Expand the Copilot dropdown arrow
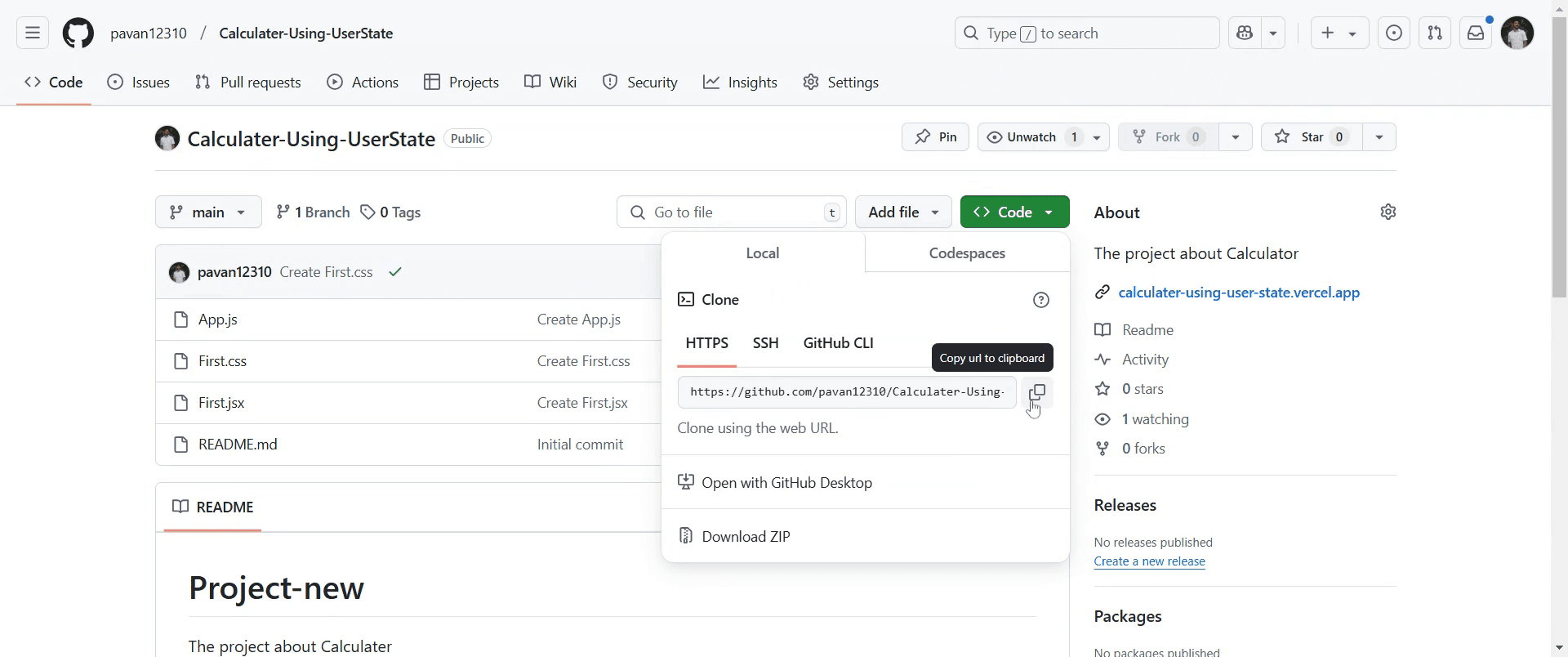 tap(1273, 34)
